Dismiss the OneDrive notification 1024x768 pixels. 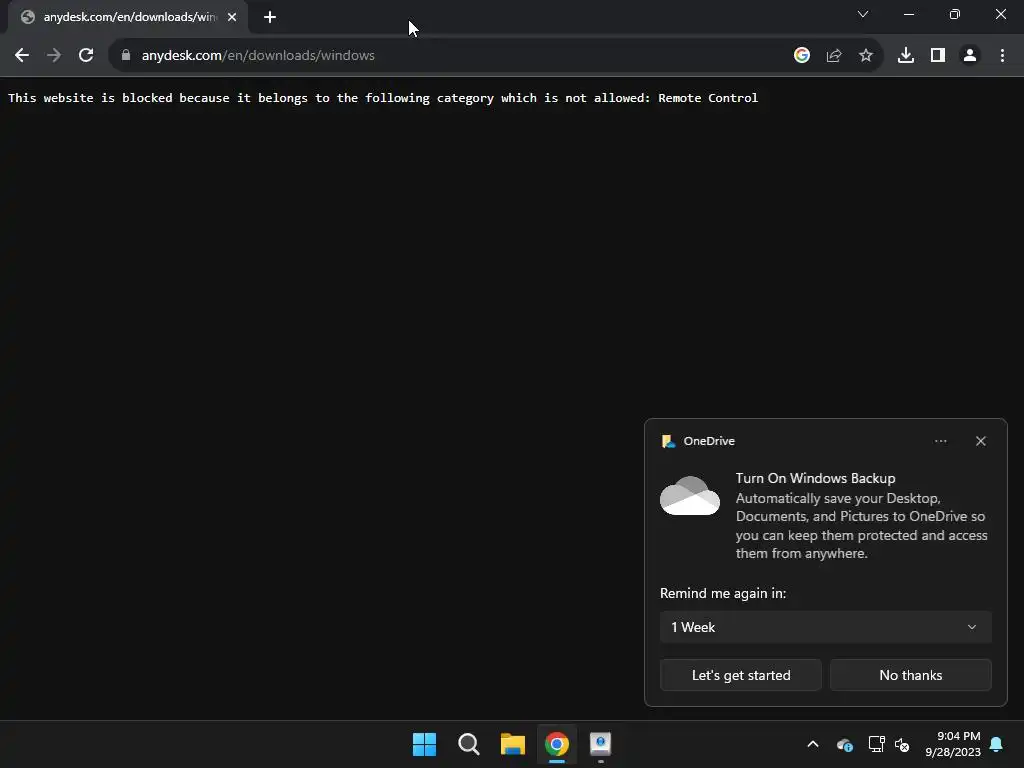[x=980, y=441]
